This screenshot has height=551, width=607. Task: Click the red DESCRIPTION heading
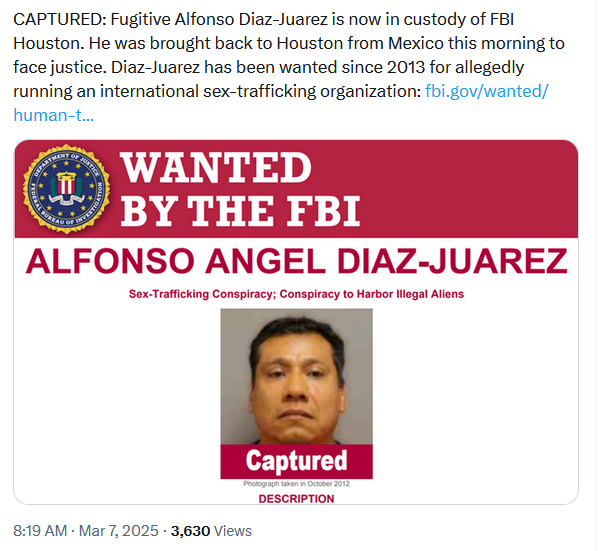click(296, 498)
